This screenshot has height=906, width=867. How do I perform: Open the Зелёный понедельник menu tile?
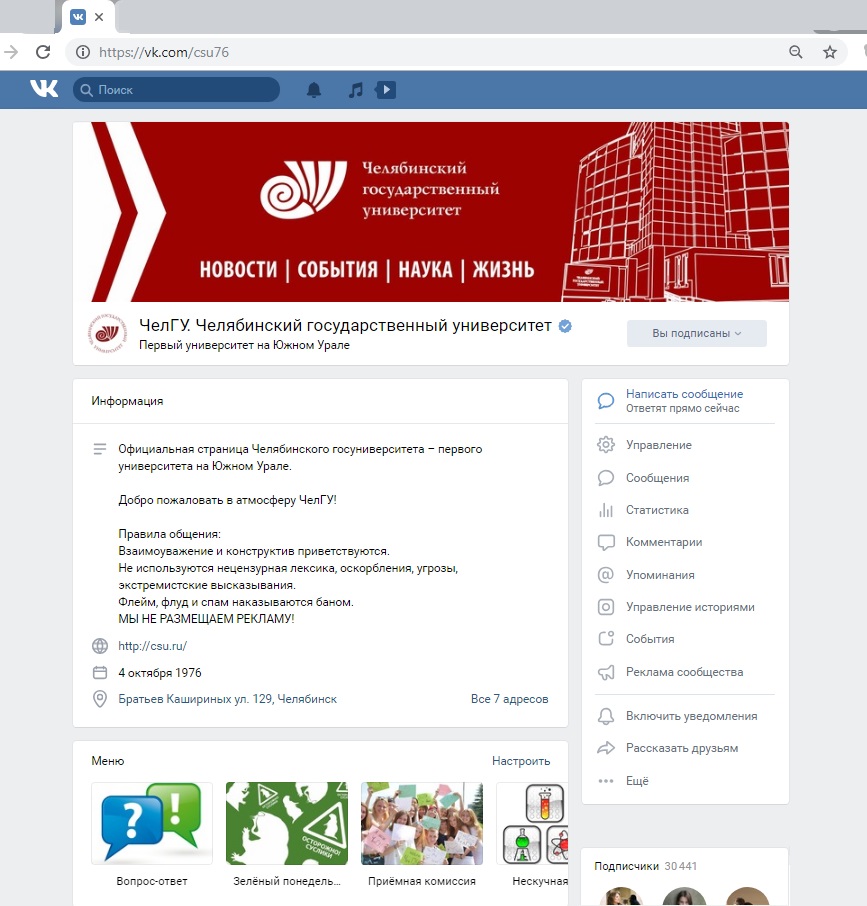287,834
